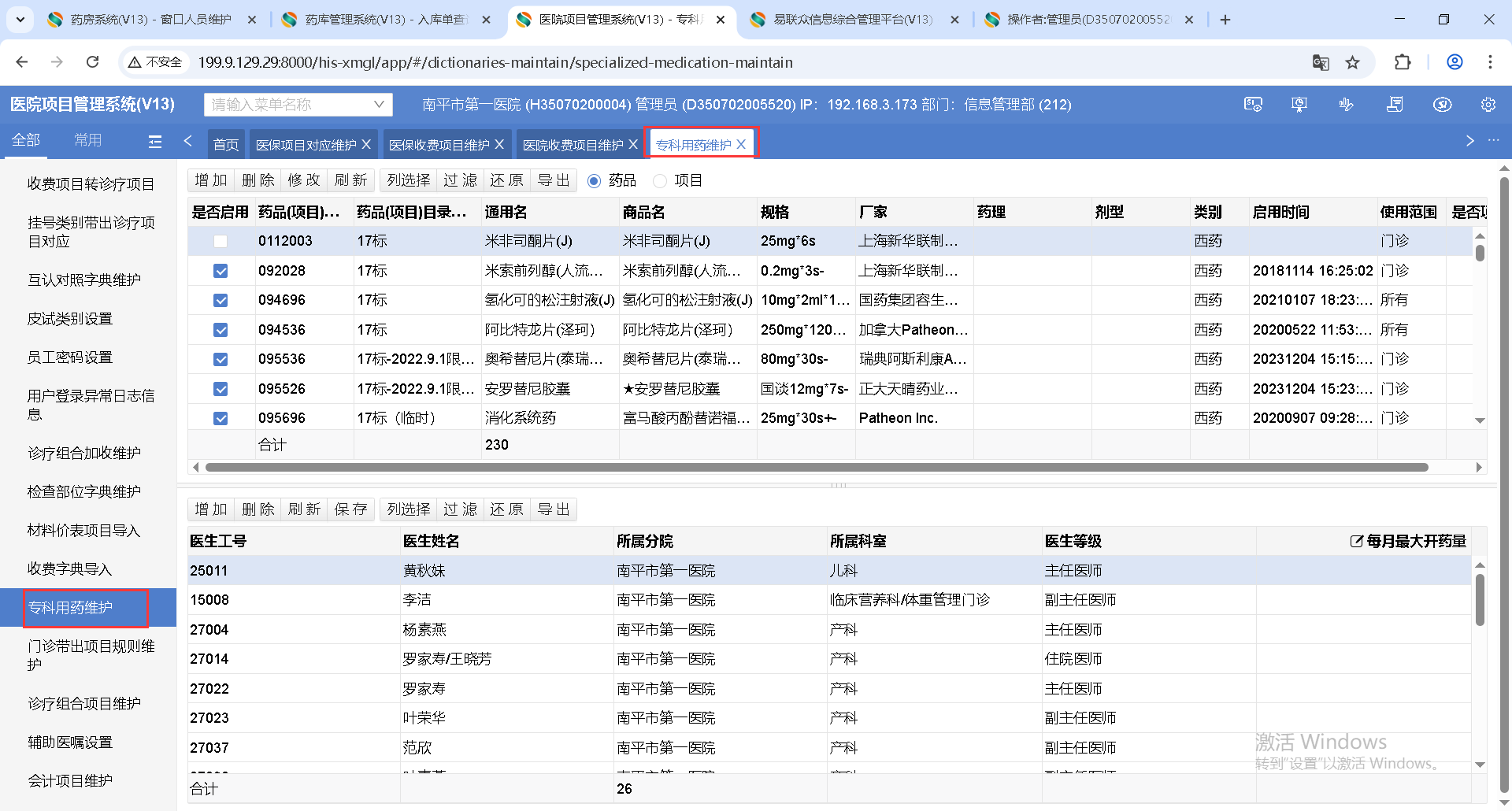The height and width of the screenshot is (811, 1512).
Task: Switch to the 常用 menu tab
Action: 87,140
